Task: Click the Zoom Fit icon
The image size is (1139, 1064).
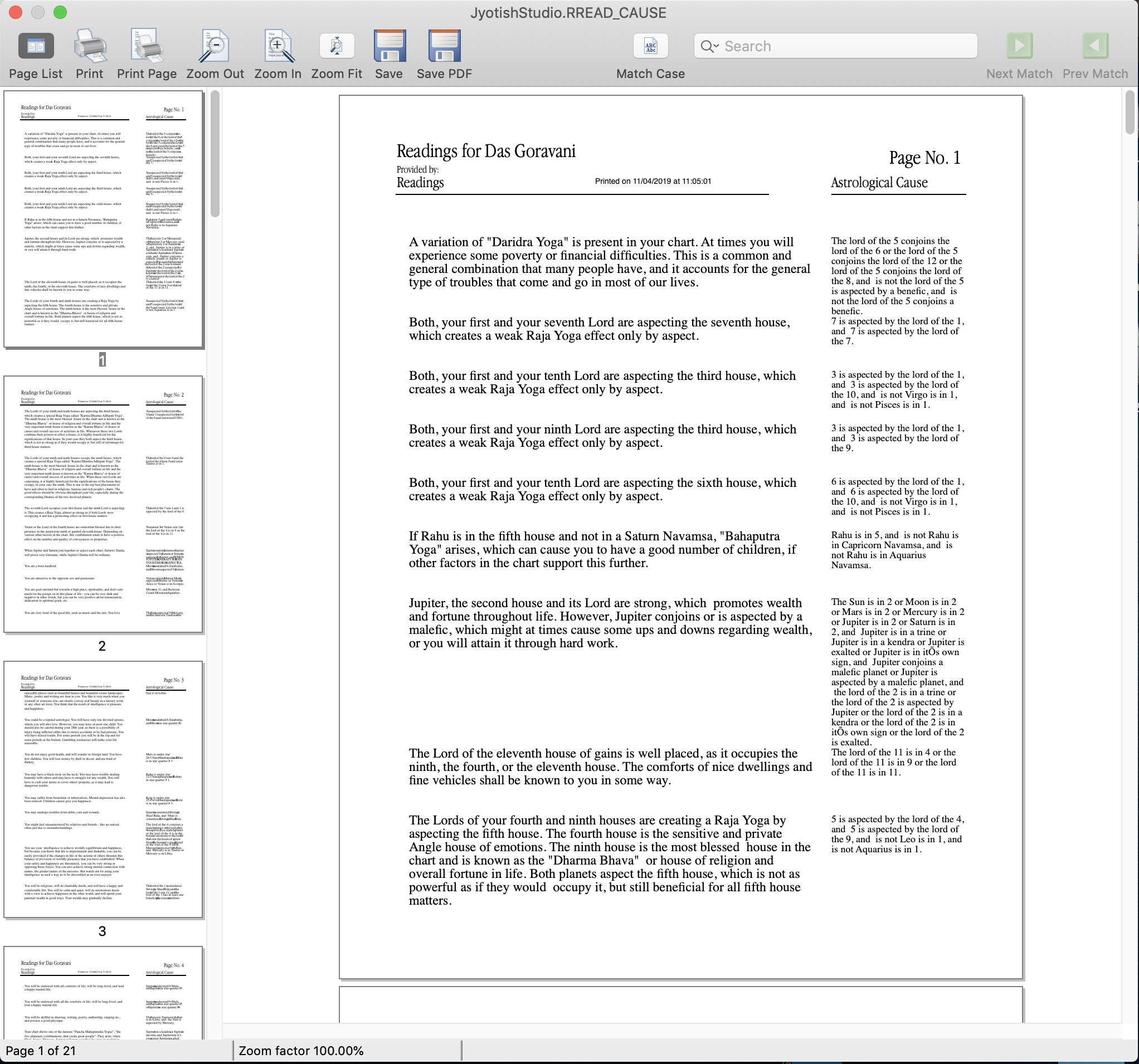Action: click(337, 46)
